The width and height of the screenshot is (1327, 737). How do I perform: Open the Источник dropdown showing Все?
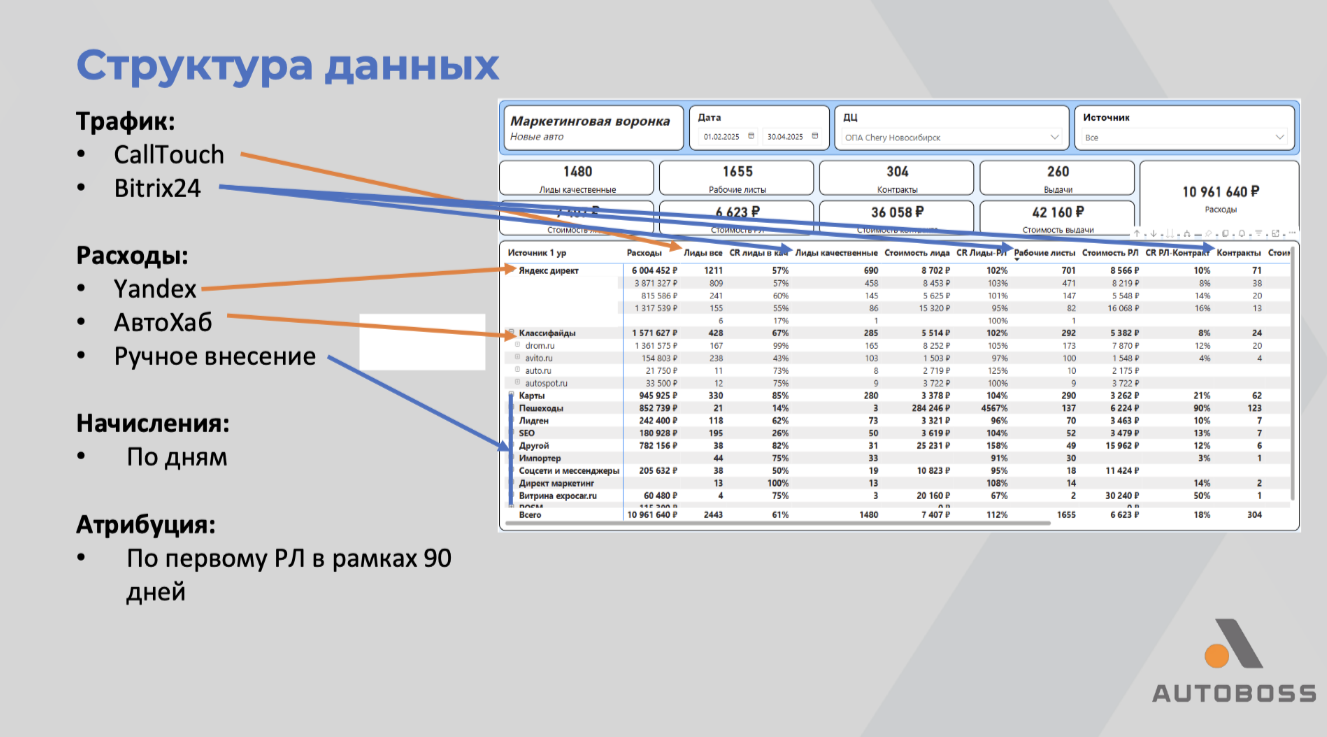click(x=1183, y=137)
